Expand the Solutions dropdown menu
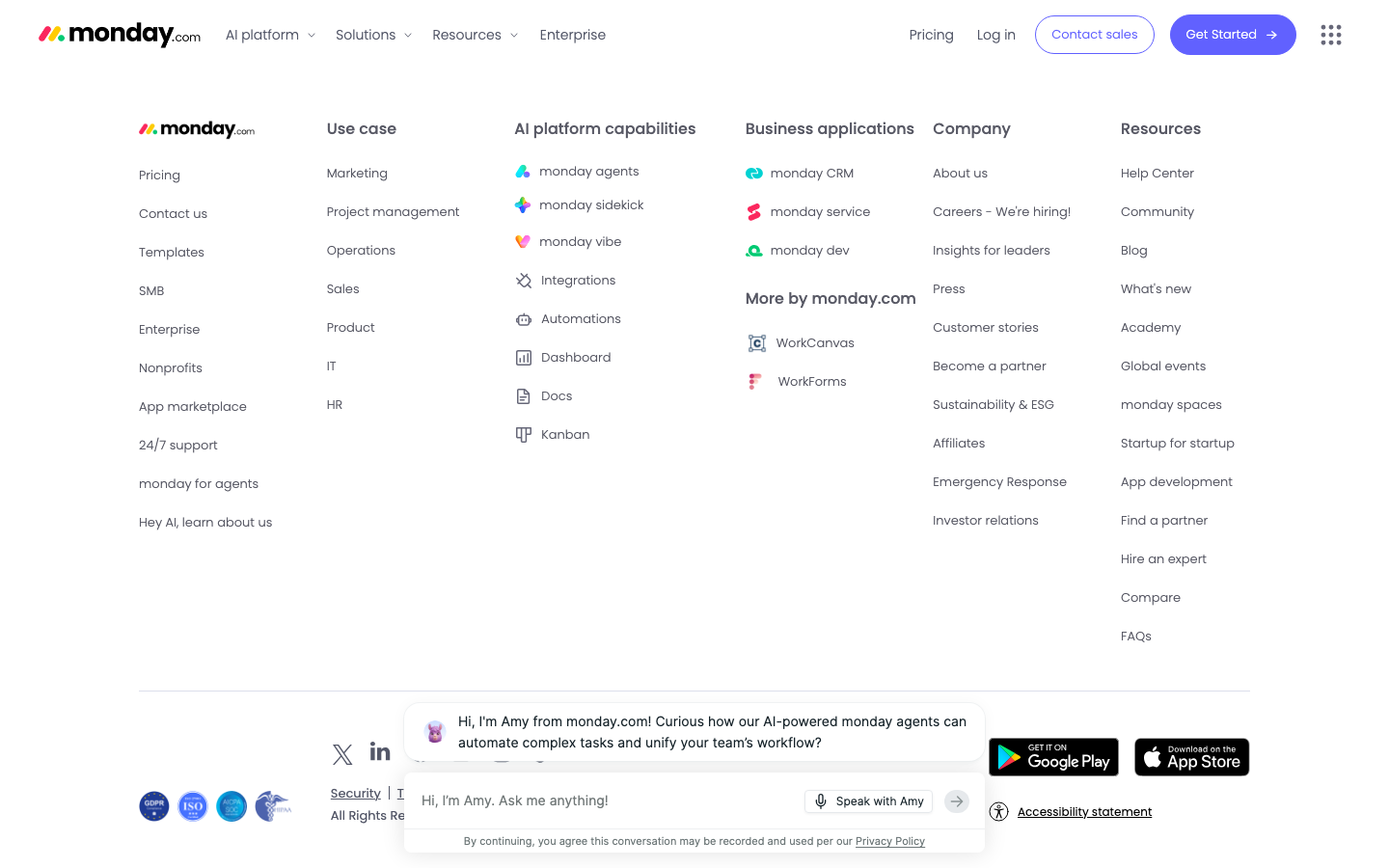 [373, 35]
